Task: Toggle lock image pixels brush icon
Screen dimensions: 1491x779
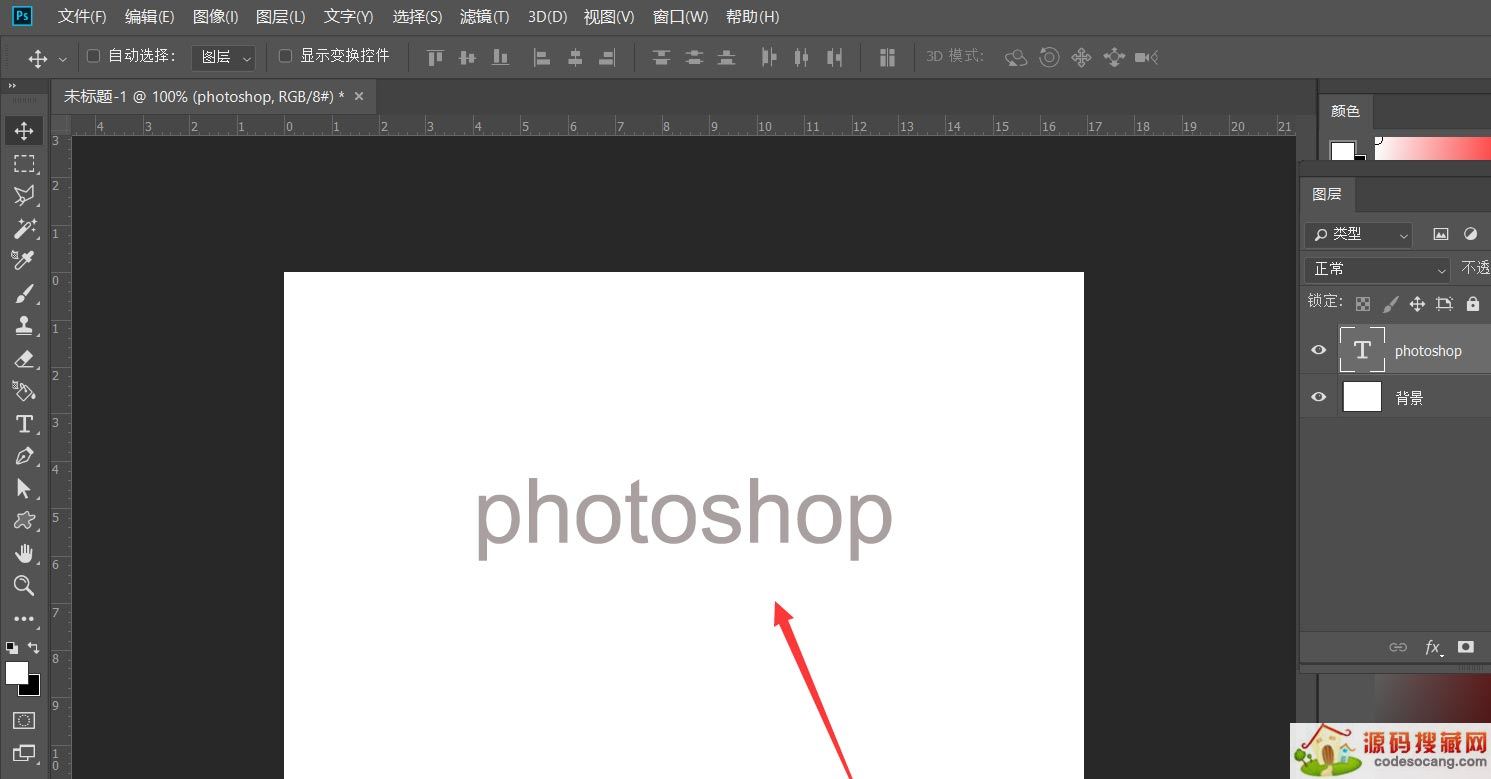Action: tap(1390, 304)
